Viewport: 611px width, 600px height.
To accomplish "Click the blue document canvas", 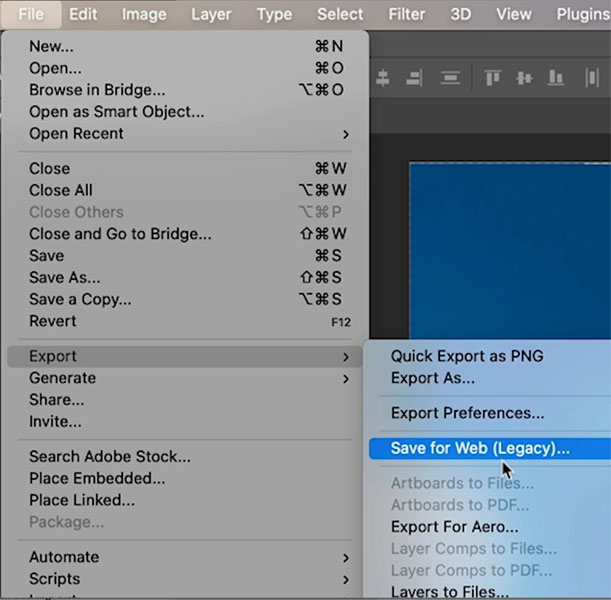I will [510, 251].
